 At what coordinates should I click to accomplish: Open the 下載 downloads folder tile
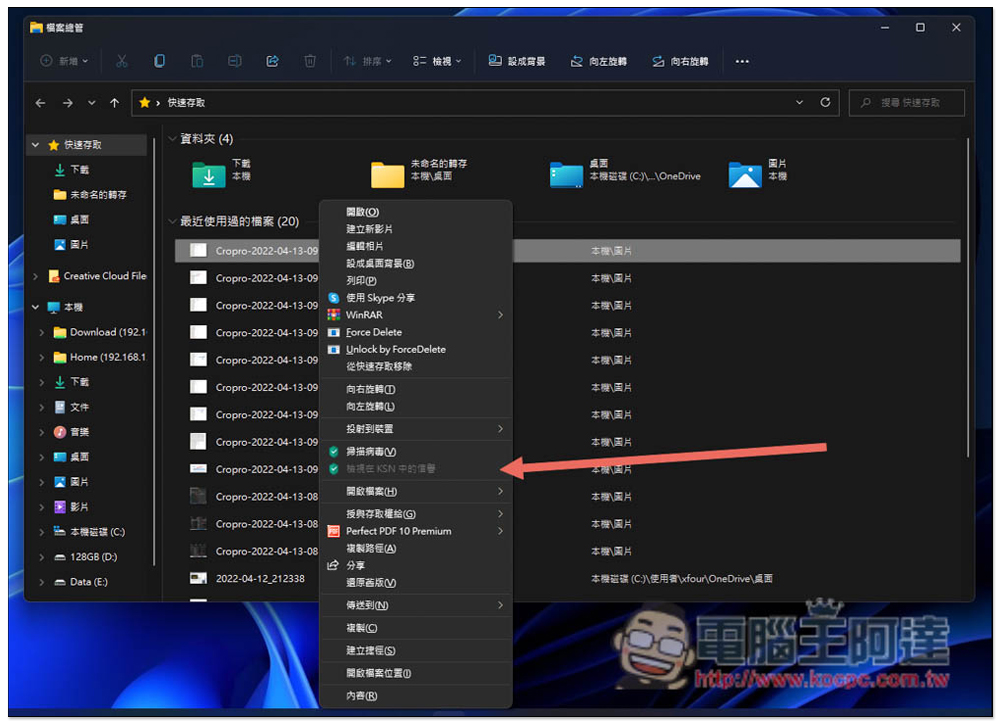[221, 173]
